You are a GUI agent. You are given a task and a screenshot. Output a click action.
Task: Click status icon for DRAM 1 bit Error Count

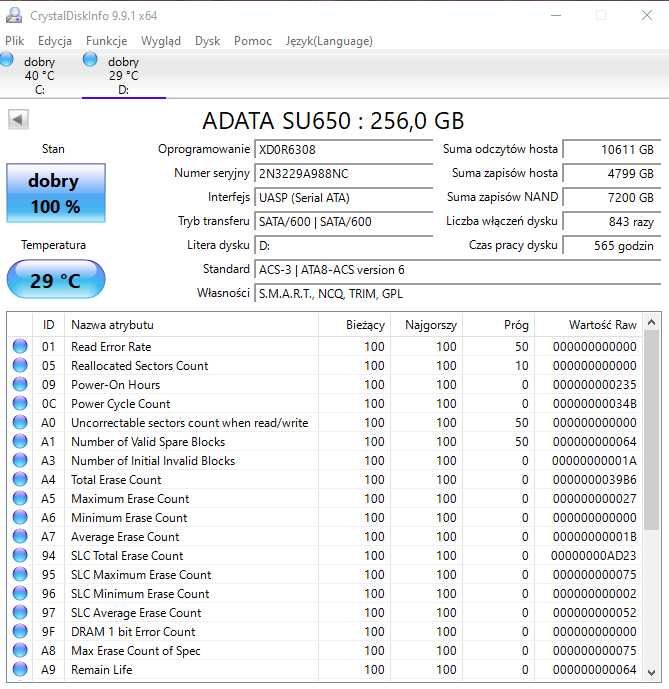coord(20,631)
